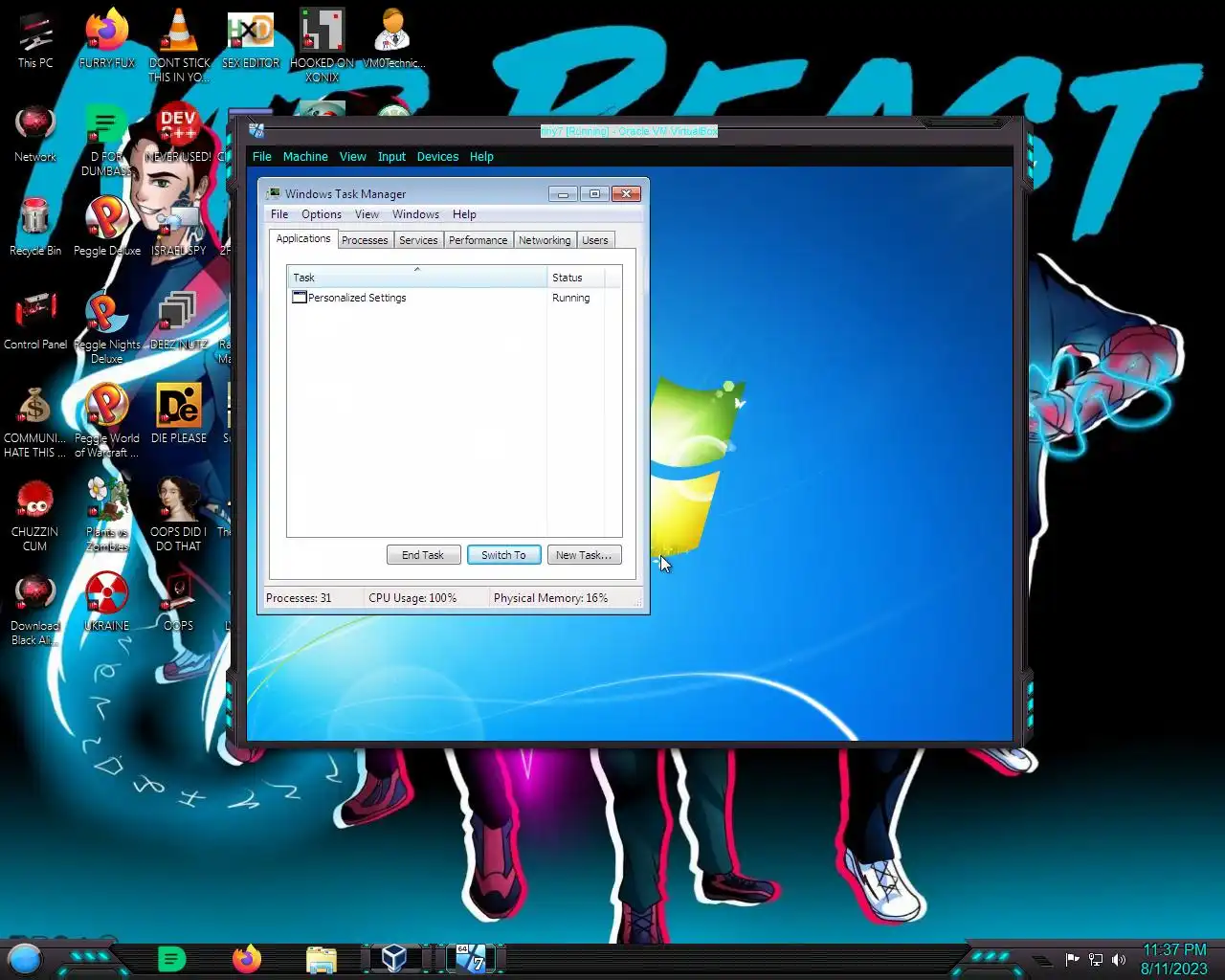This screenshot has height=980, width=1225.
Task: Switch to the Services tab
Action: click(x=418, y=240)
